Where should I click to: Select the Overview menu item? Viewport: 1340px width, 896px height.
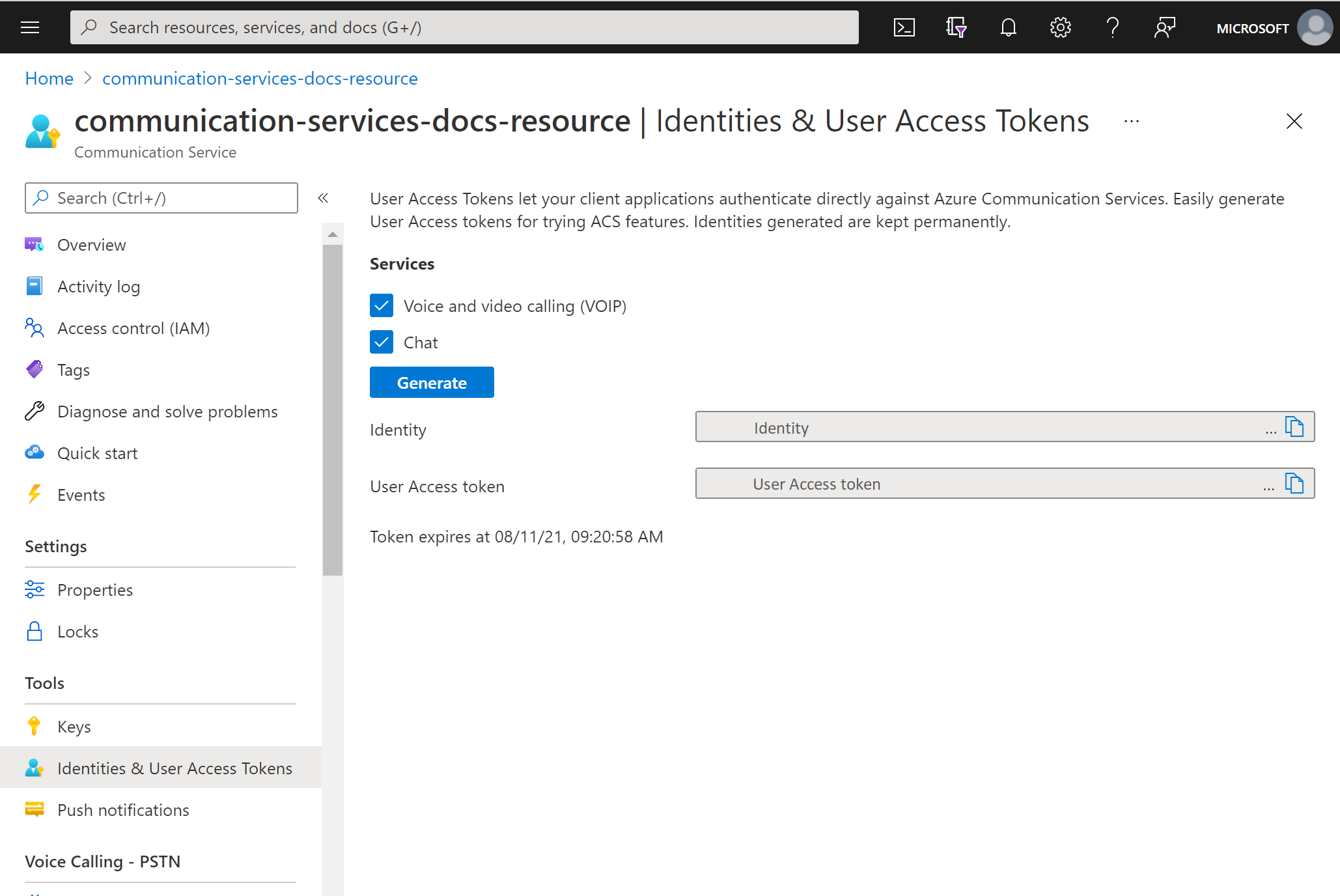pos(92,244)
